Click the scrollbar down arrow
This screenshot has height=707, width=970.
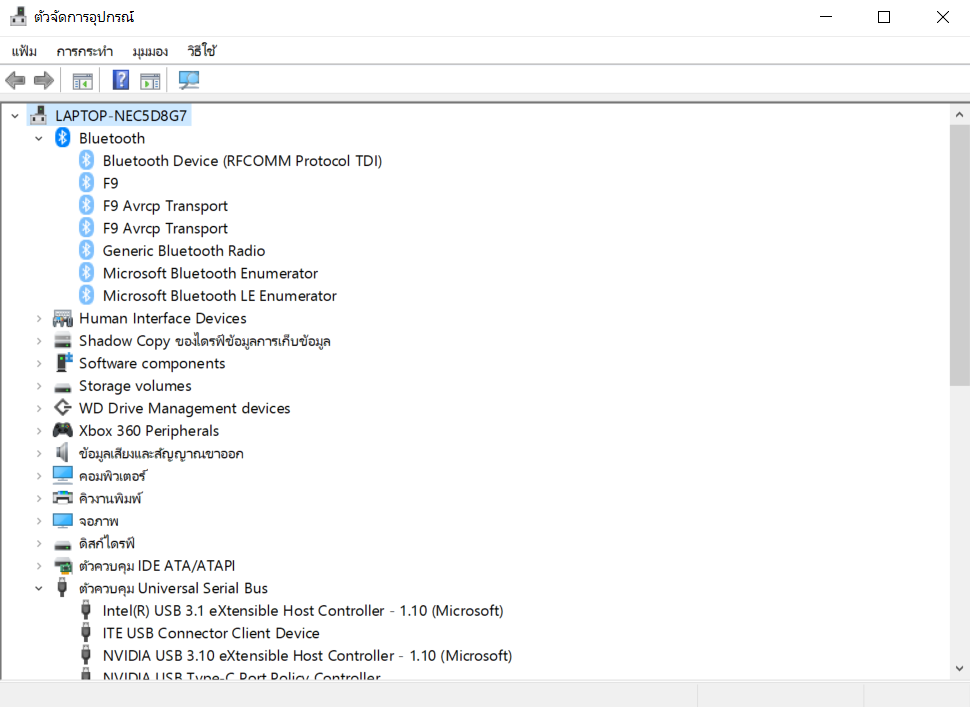pyautogui.click(x=959, y=668)
